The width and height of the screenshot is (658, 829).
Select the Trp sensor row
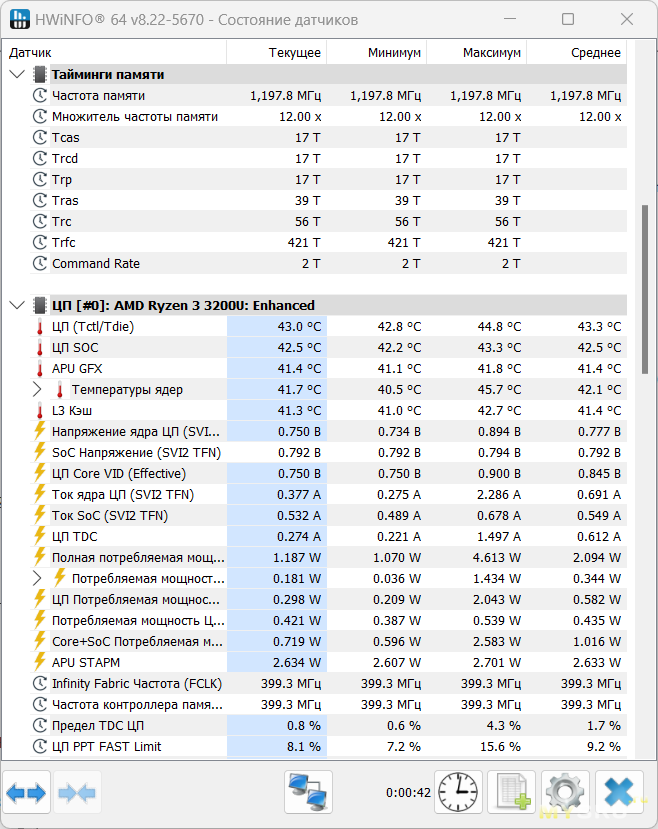click(328, 179)
